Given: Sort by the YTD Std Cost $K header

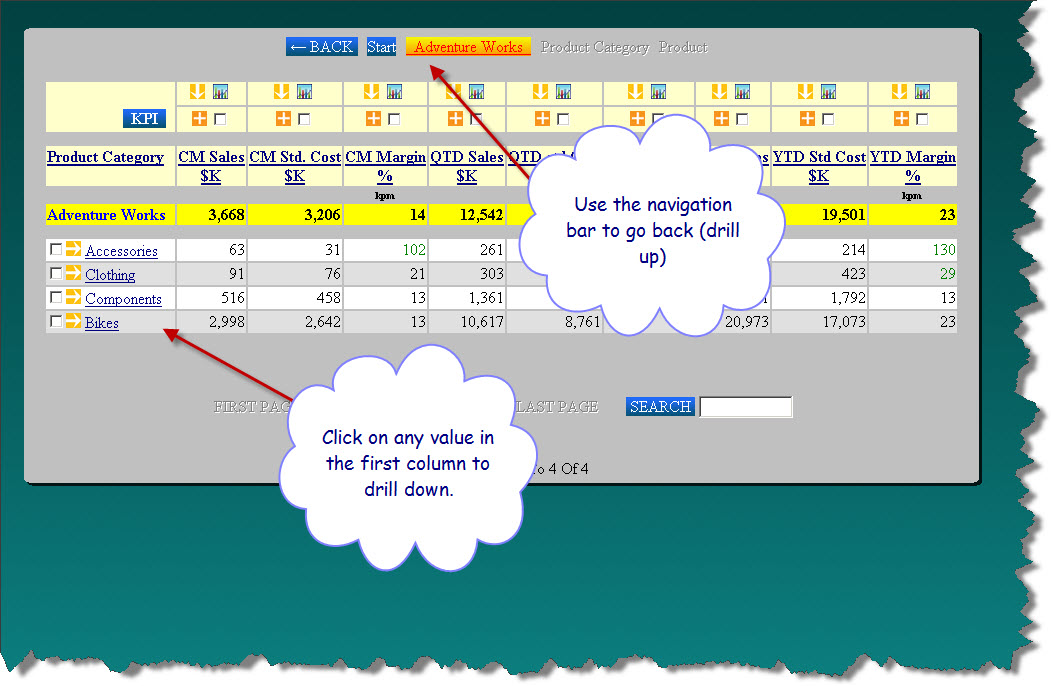Looking at the screenshot, I should click(819, 166).
